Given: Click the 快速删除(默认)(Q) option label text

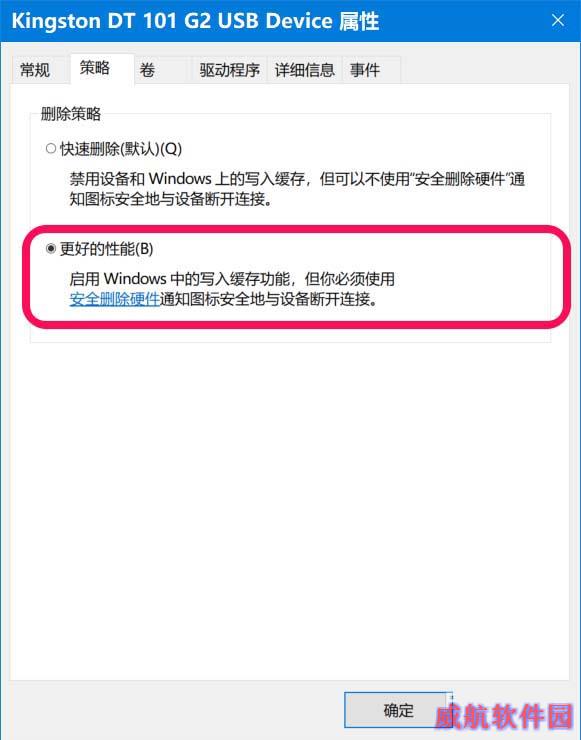Looking at the screenshot, I should tap(121, 149).
